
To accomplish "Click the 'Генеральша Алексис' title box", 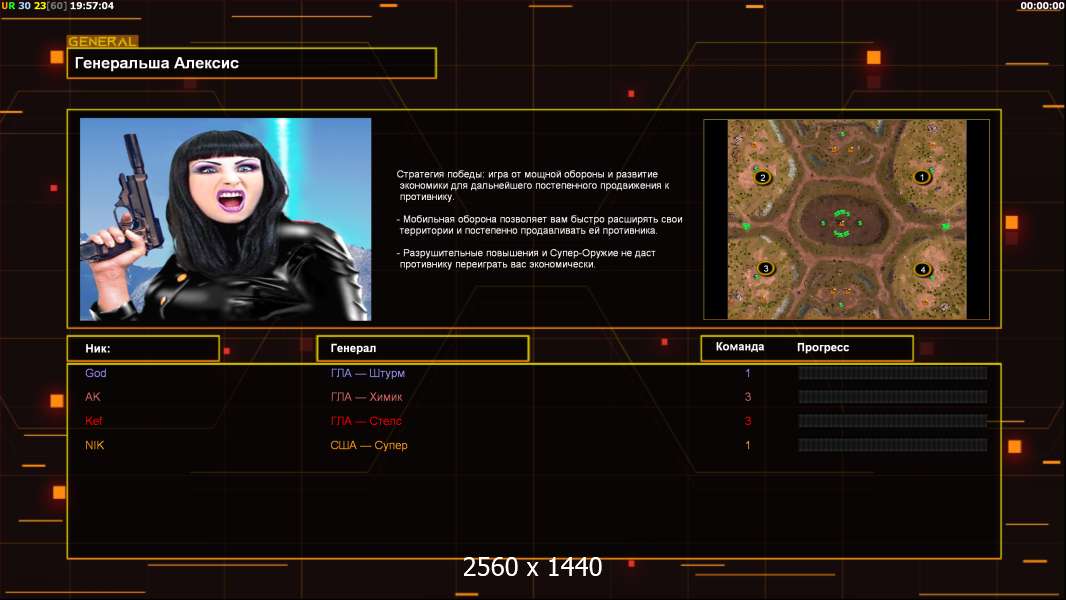I will [251, 63].
